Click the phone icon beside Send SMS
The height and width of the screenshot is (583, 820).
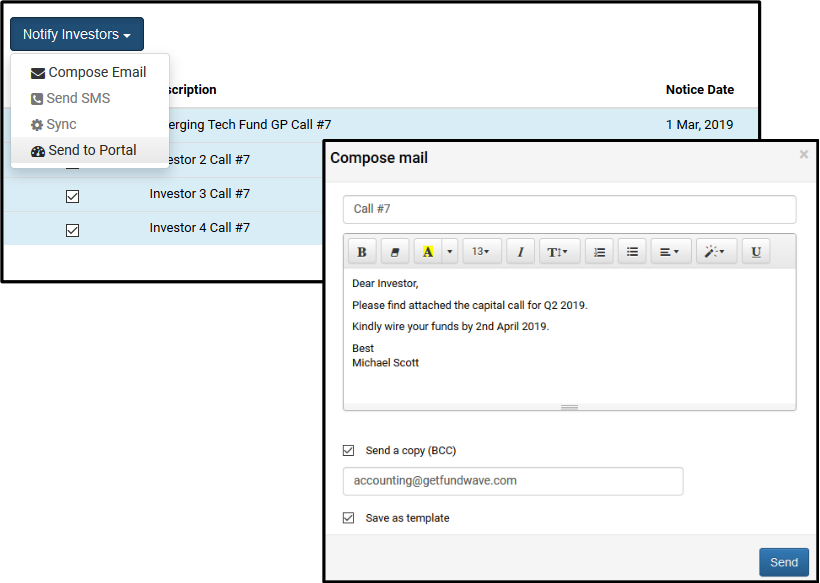click(x=37, y=99)
